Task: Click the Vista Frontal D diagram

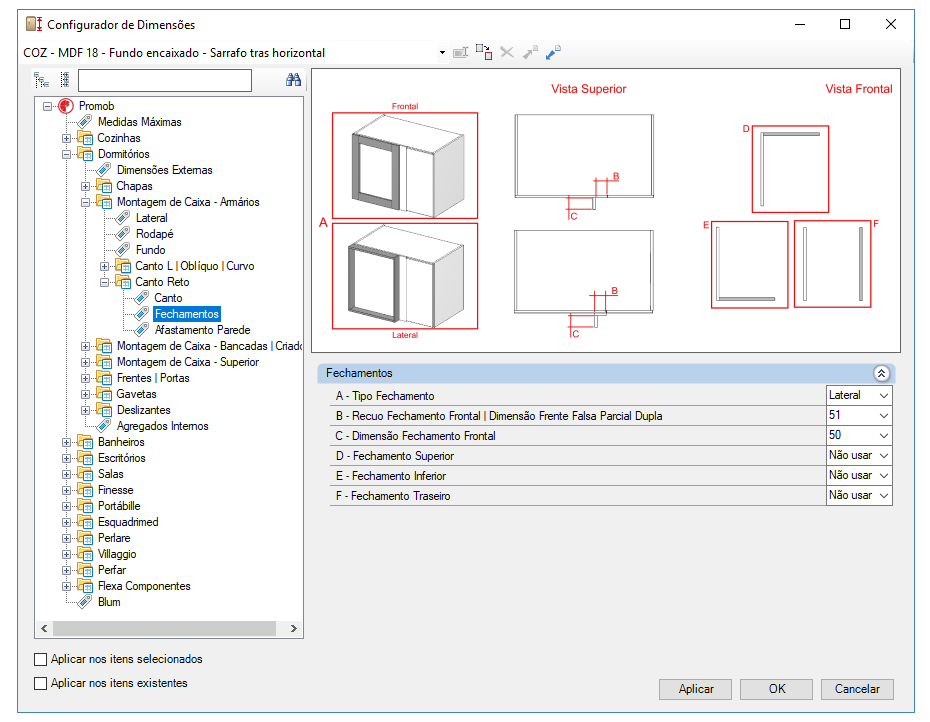Action: tap(791, 169)
